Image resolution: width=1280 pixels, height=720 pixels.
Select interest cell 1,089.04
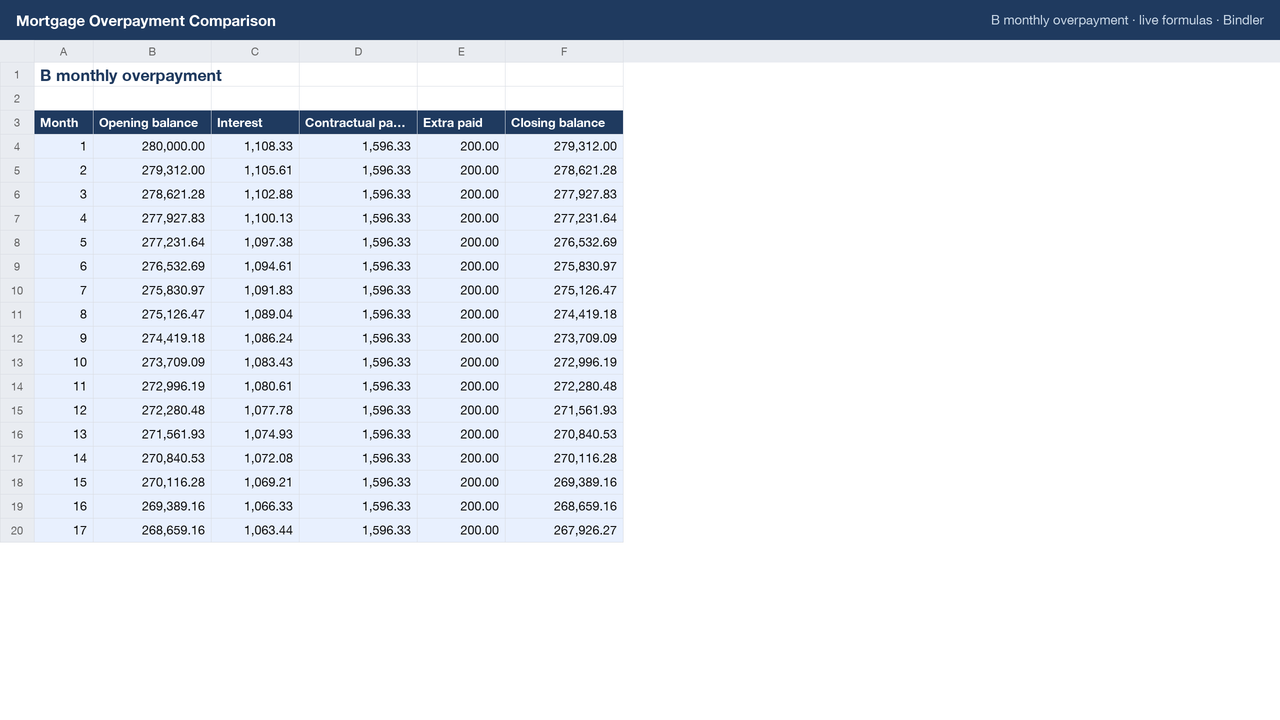(x=255, y=315)
